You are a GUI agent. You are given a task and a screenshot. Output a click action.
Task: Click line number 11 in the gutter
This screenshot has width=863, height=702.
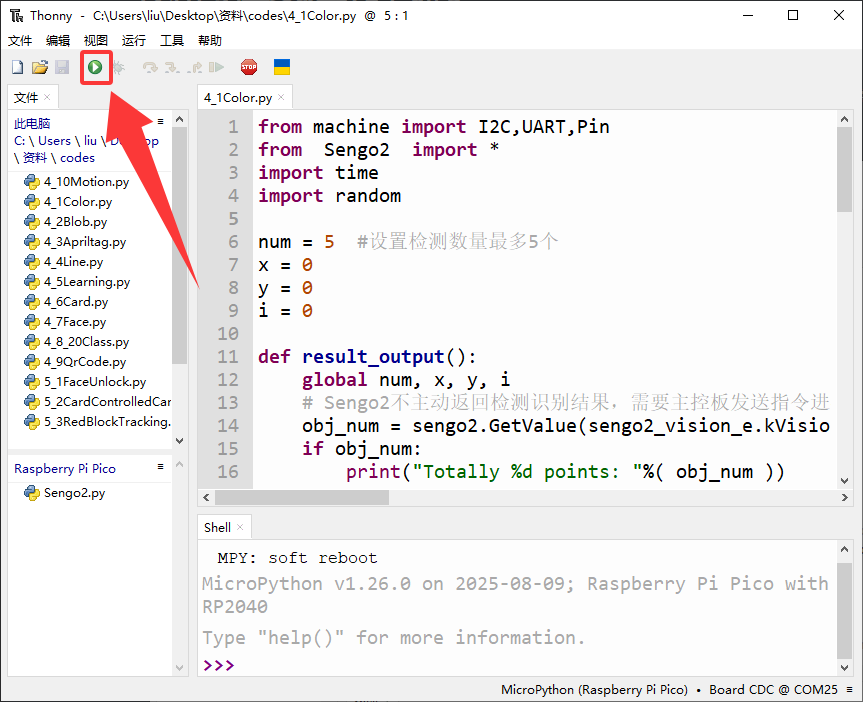click(228, 357)
